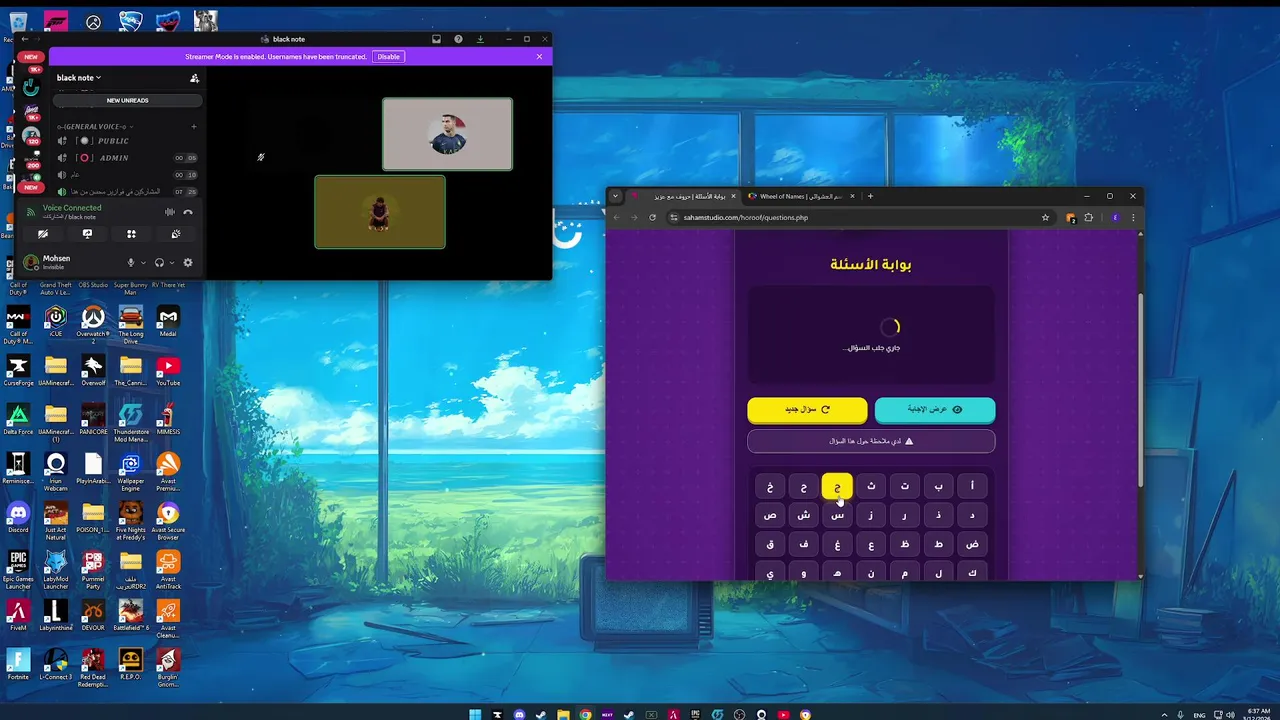The width and height of the screenshot is (1280, 720).
Task: Click the webpage vertical scrollbar
Action: point(1140,390)
